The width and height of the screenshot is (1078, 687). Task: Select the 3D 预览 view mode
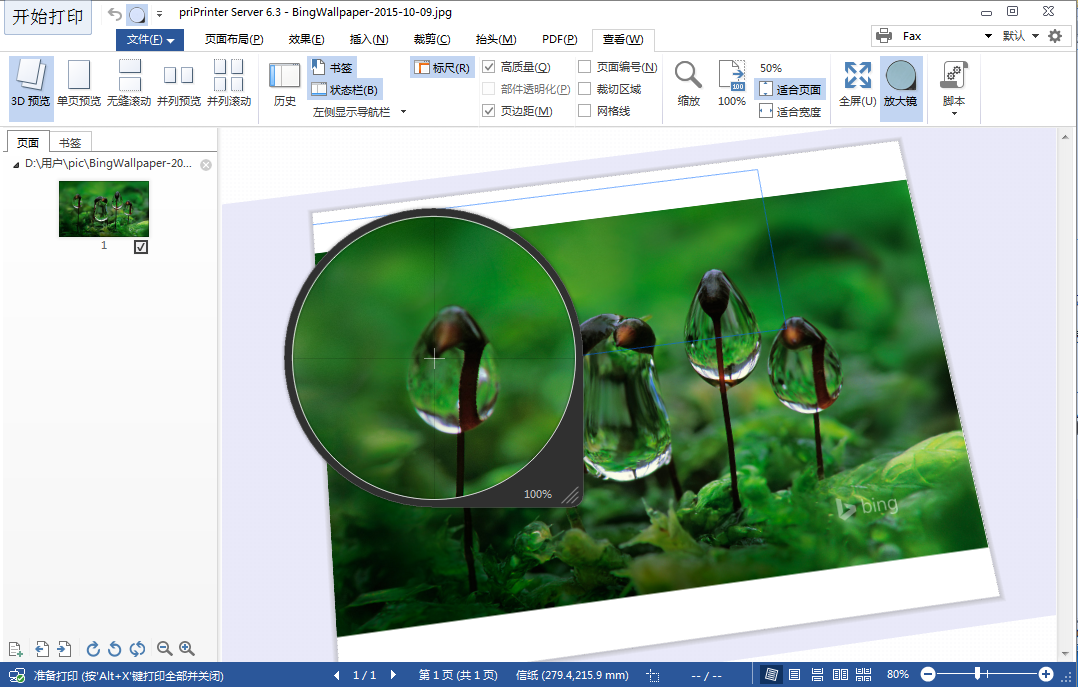tap(30, 88)
